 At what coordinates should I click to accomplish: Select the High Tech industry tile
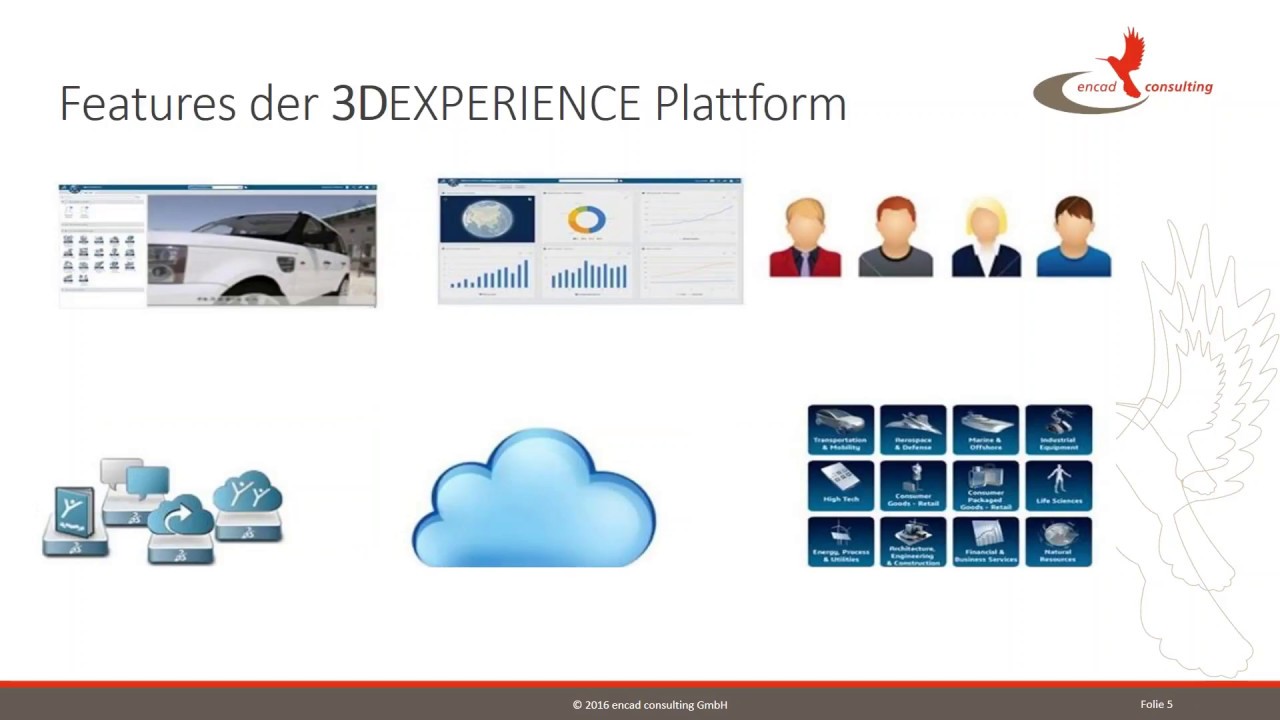point(840,485)
